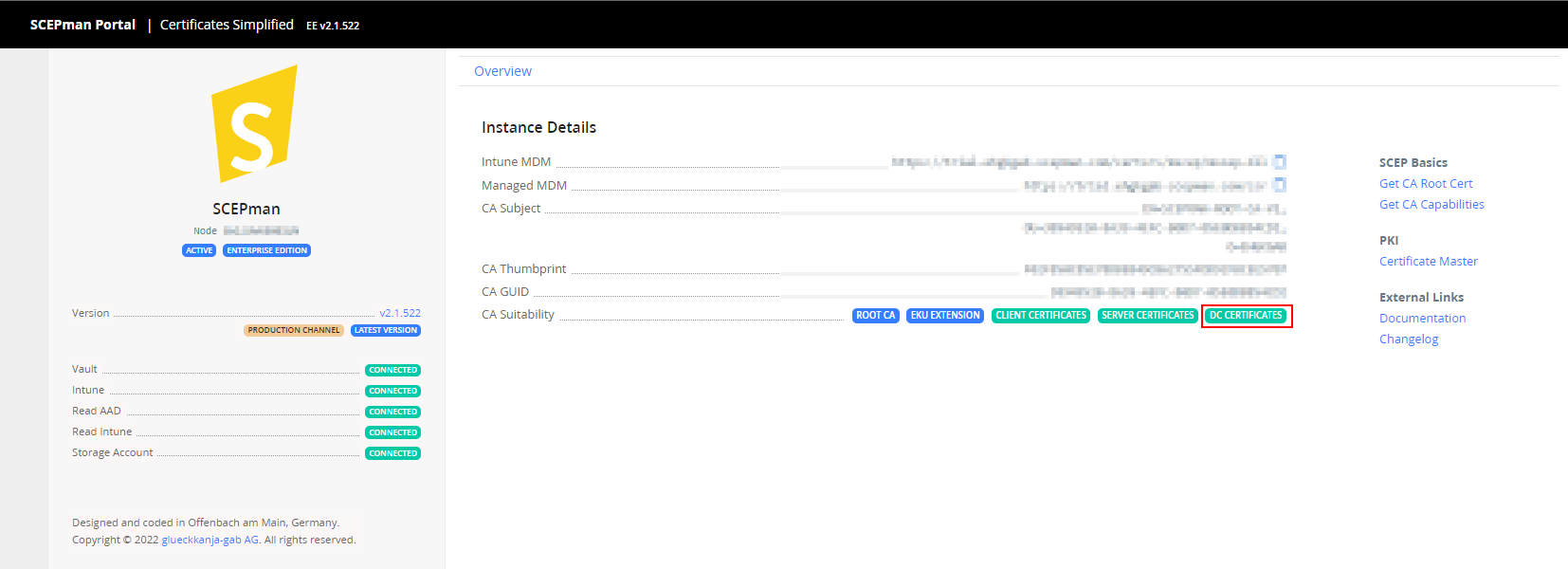Click the LATEST VERSION badge

click(x=386, y=330)
